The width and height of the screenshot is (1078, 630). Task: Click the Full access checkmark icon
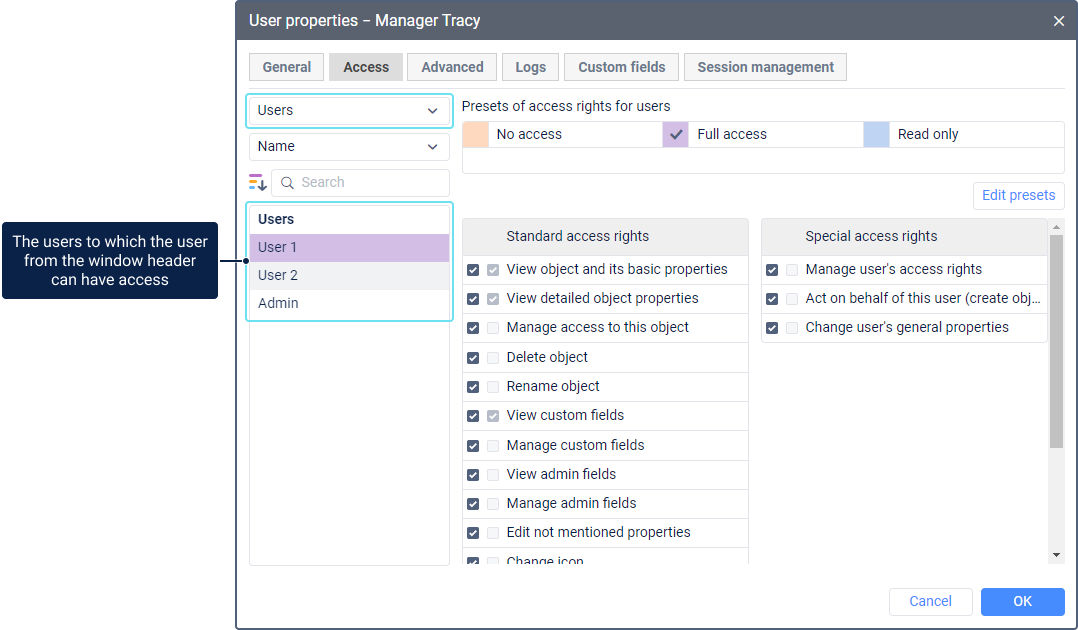[x=676, y=134]
